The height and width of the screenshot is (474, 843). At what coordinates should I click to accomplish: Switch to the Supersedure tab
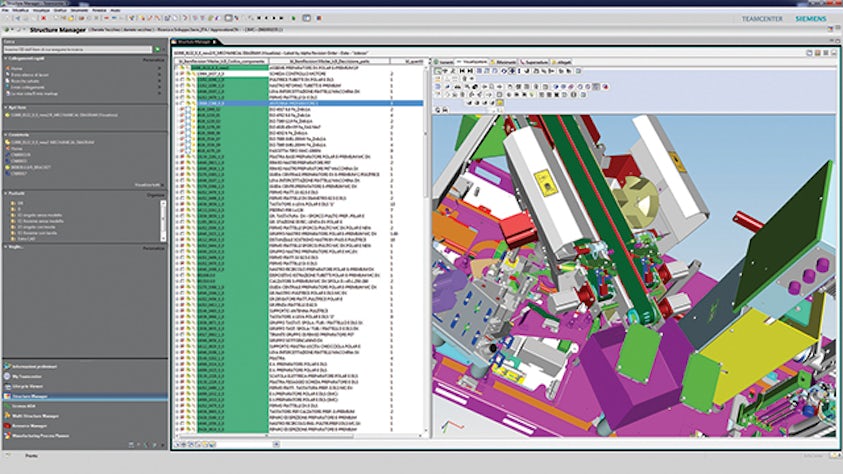point(534,62)
